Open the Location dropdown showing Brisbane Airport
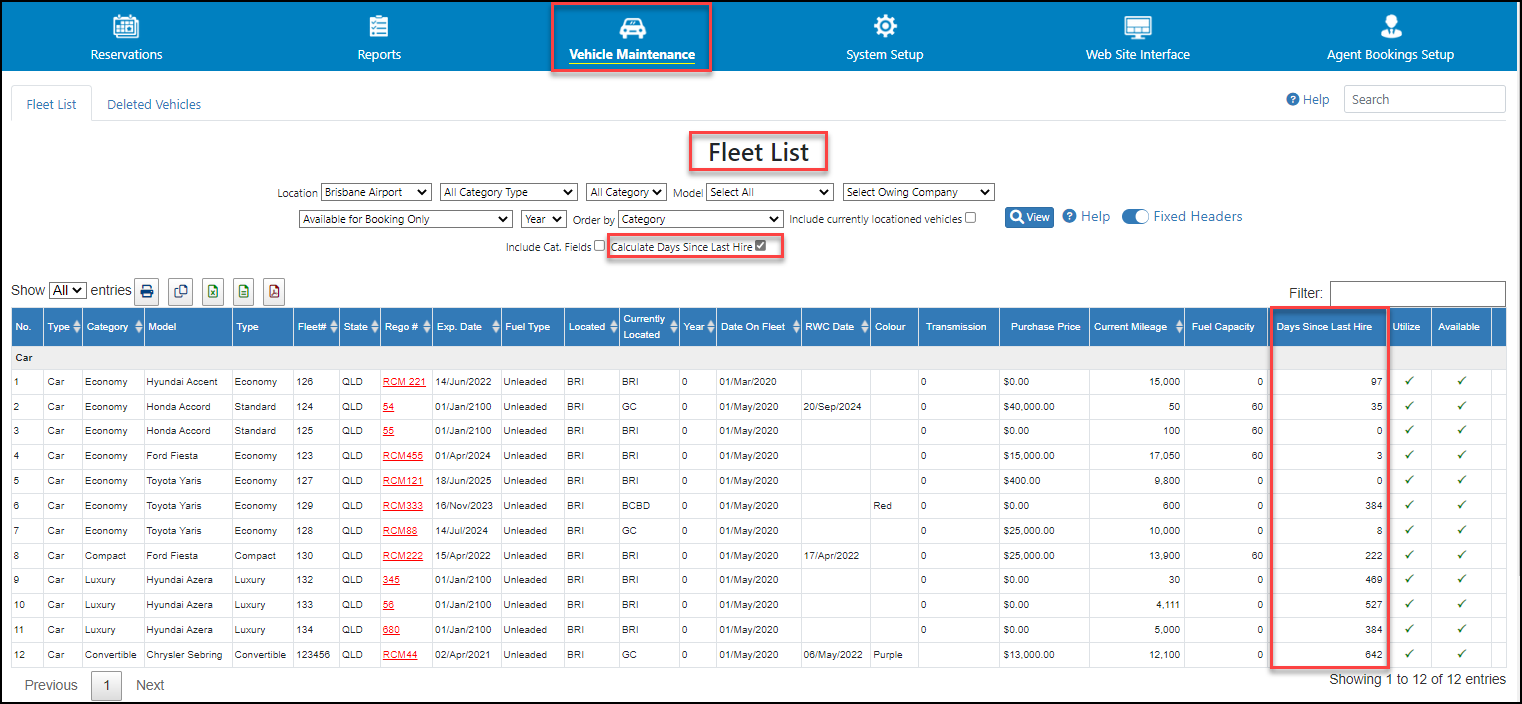The height and width of the screenshot is (704, 1522). (376, 192)
